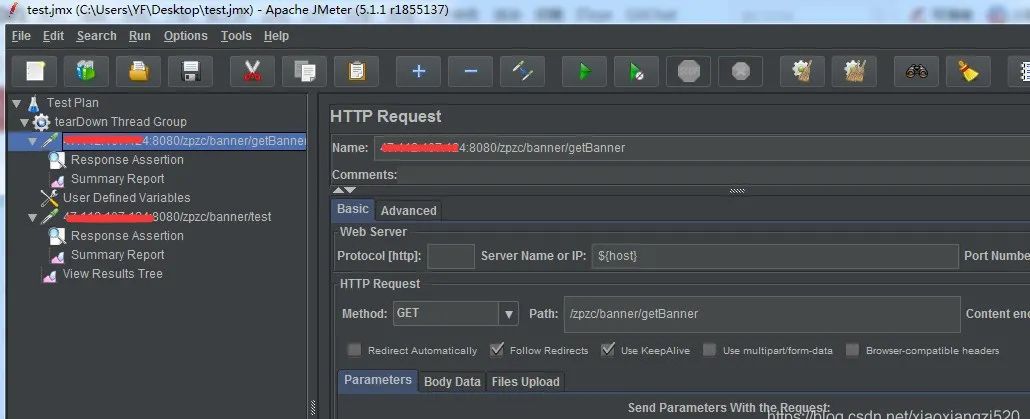Select View Results Tree item
The image size is (1030, 419).
tap(112, 275)
